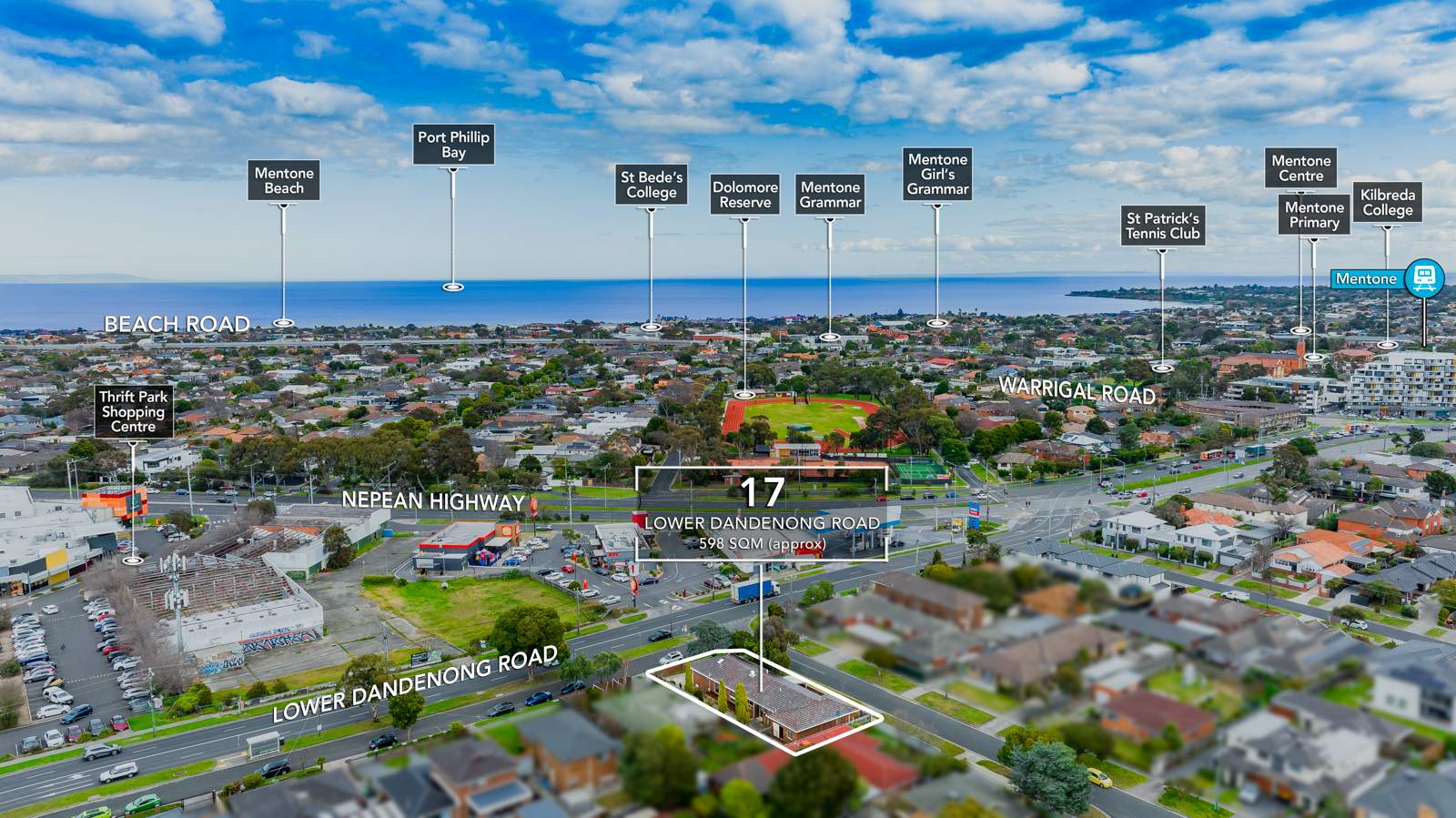Select the Mentone Beach label
1456x818 pixels.
tap(284, 180)
